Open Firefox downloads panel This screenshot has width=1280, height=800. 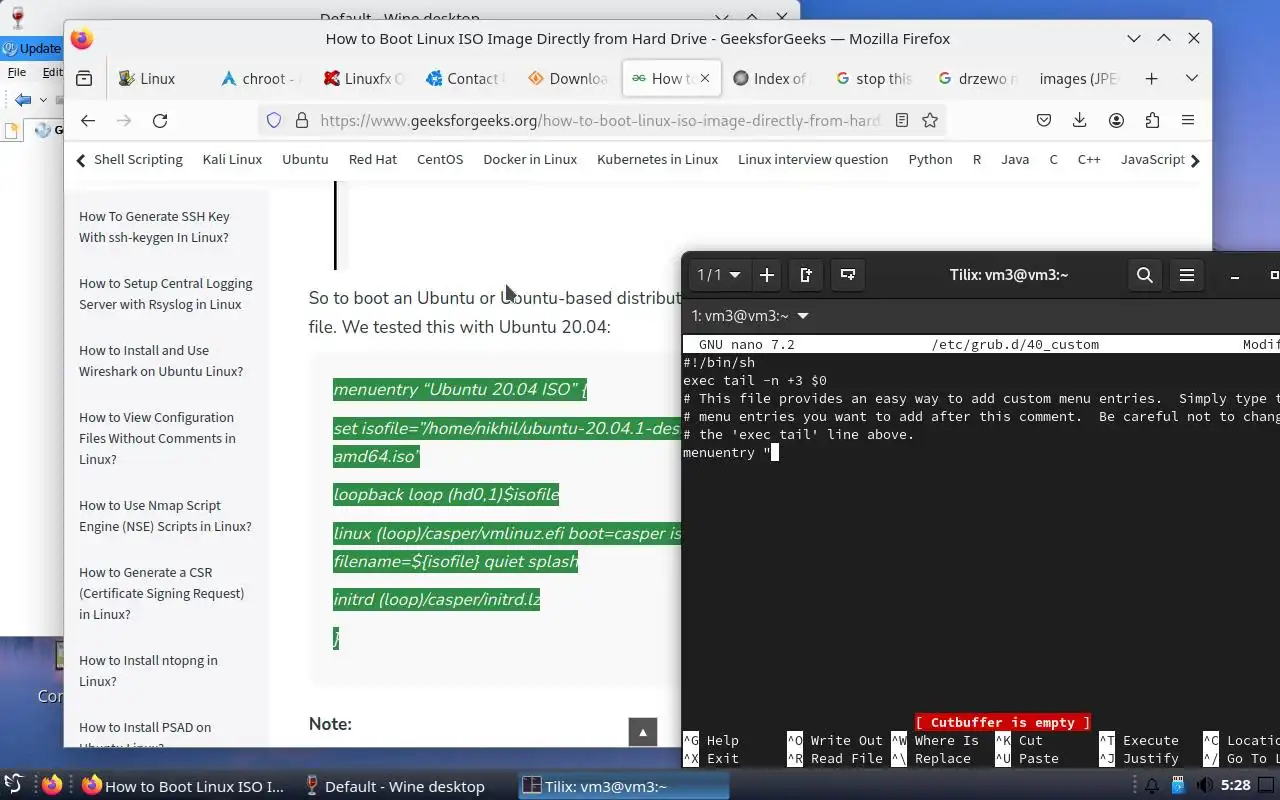coord(1080,120)
